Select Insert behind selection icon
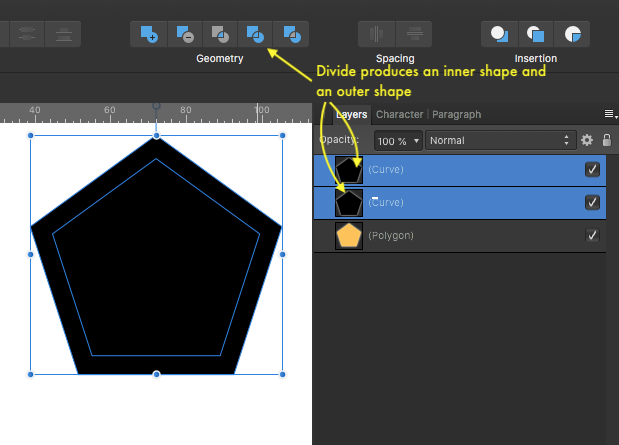This screenshot has height=445, width=619. click(499, 34)
